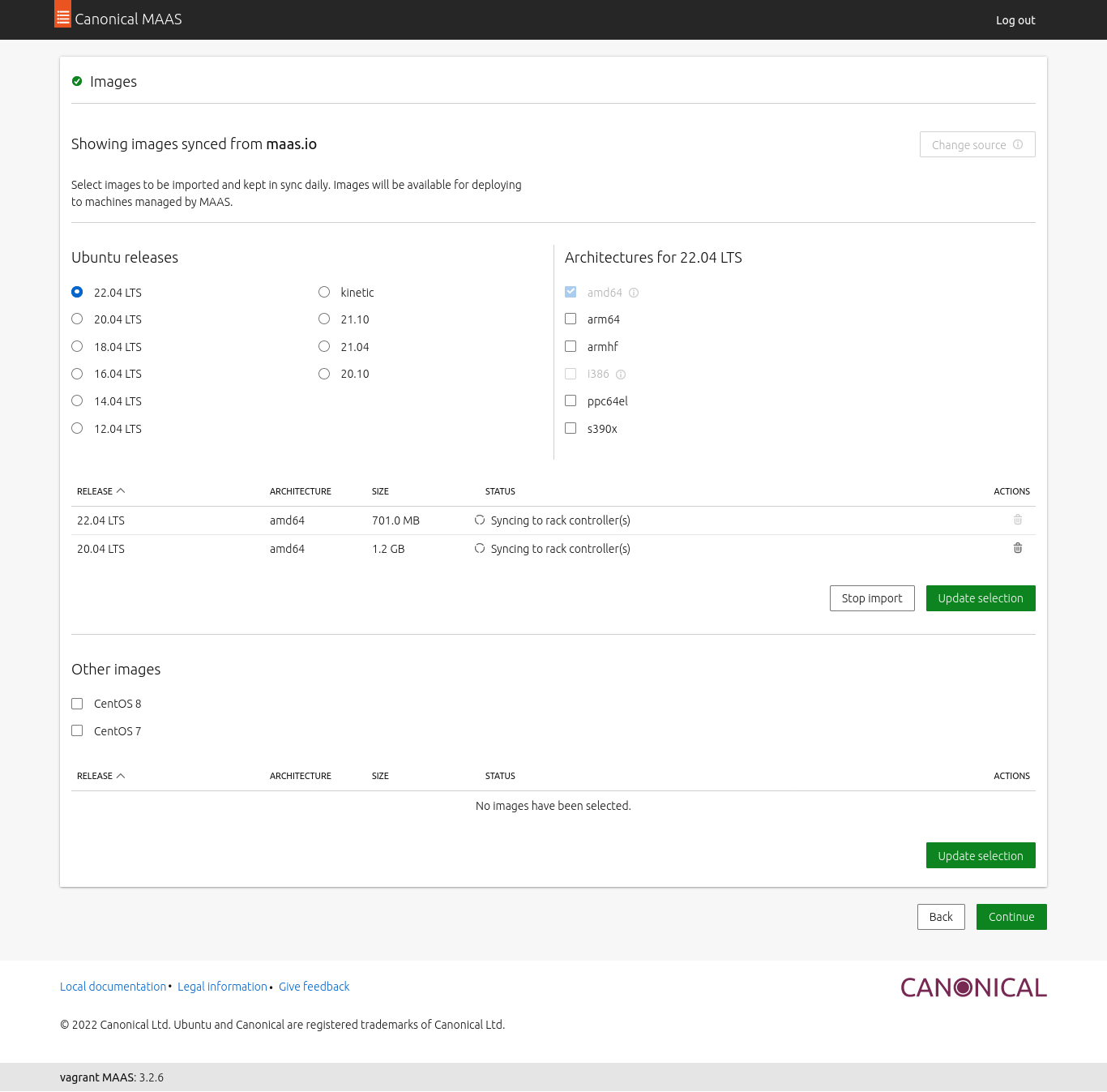This screenshot has width=1107, height=1092.
Task: Sort Ubuntu images table by Release
Action: [x=100, y=491]
